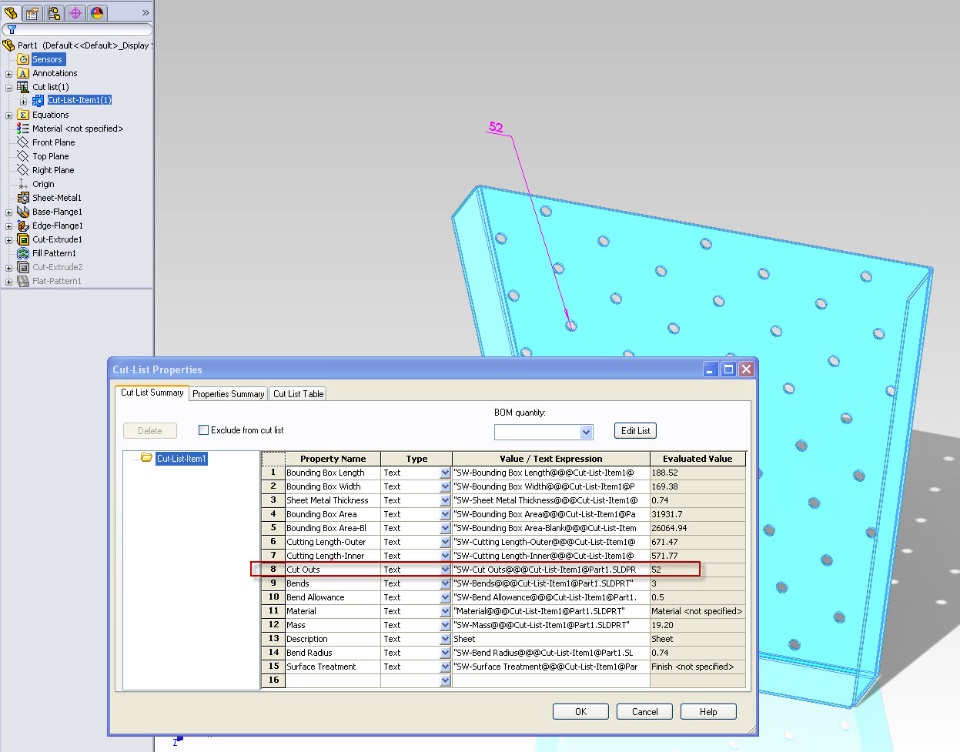Open the PropertyManager tab icon
This screenshot has height=752, width=960.
coord(32,13)
